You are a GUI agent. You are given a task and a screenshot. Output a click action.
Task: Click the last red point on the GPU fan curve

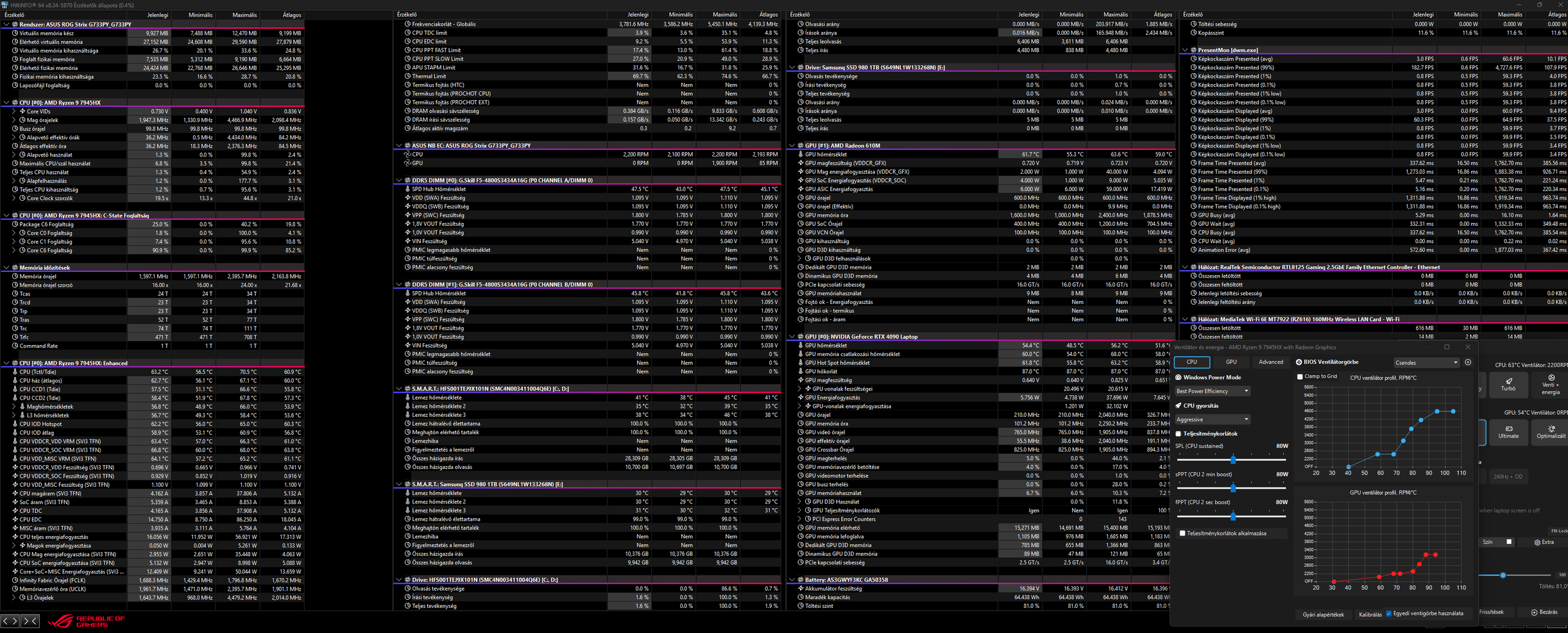1435,555
